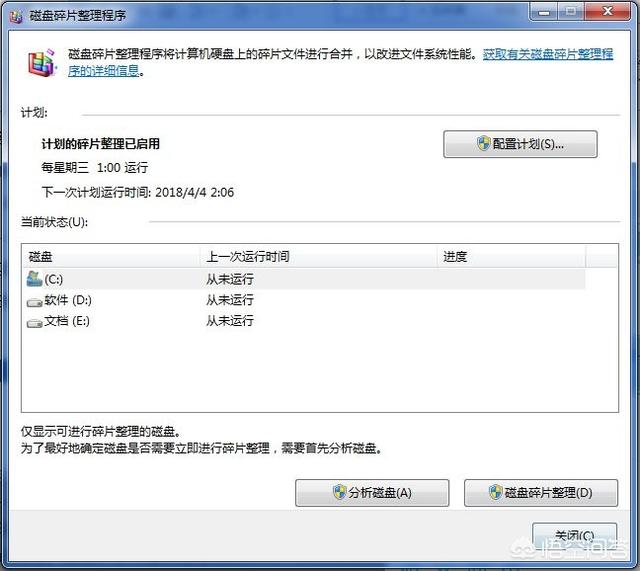Image resolution: width=640 pixels, height=571 pixels.
Task: Click the C: system drive icon
Action: coord(34,279)
